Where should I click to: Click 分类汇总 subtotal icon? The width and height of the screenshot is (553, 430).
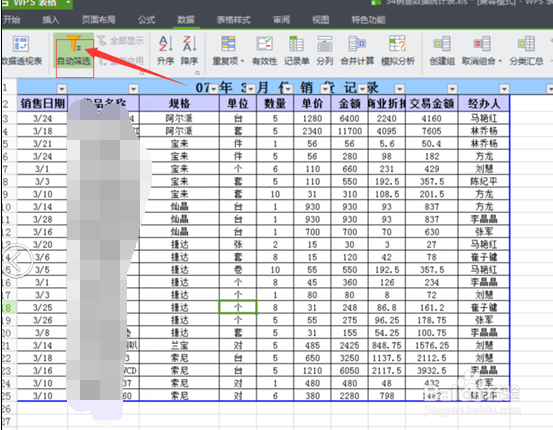point(526,44)
